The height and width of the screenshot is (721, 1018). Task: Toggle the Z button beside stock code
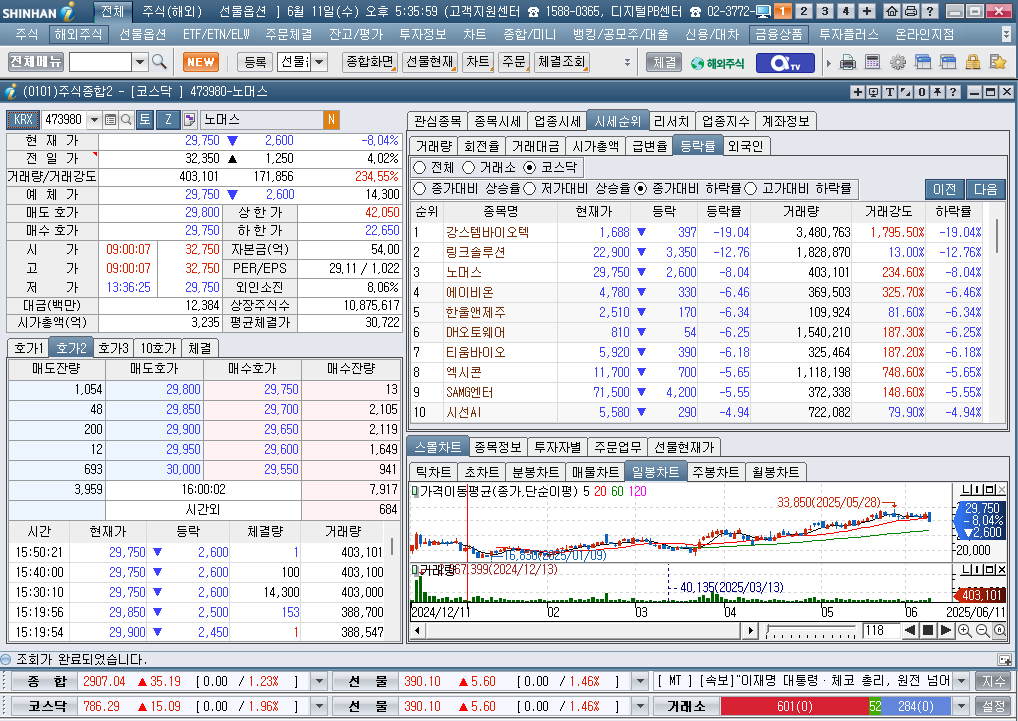(x=168, y=119)
